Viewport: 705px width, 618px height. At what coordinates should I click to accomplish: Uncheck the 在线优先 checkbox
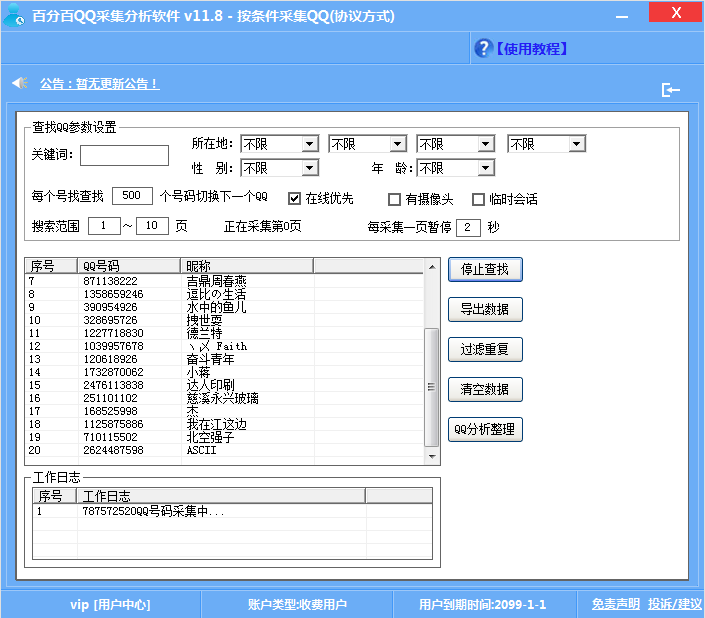click(294, 198)
